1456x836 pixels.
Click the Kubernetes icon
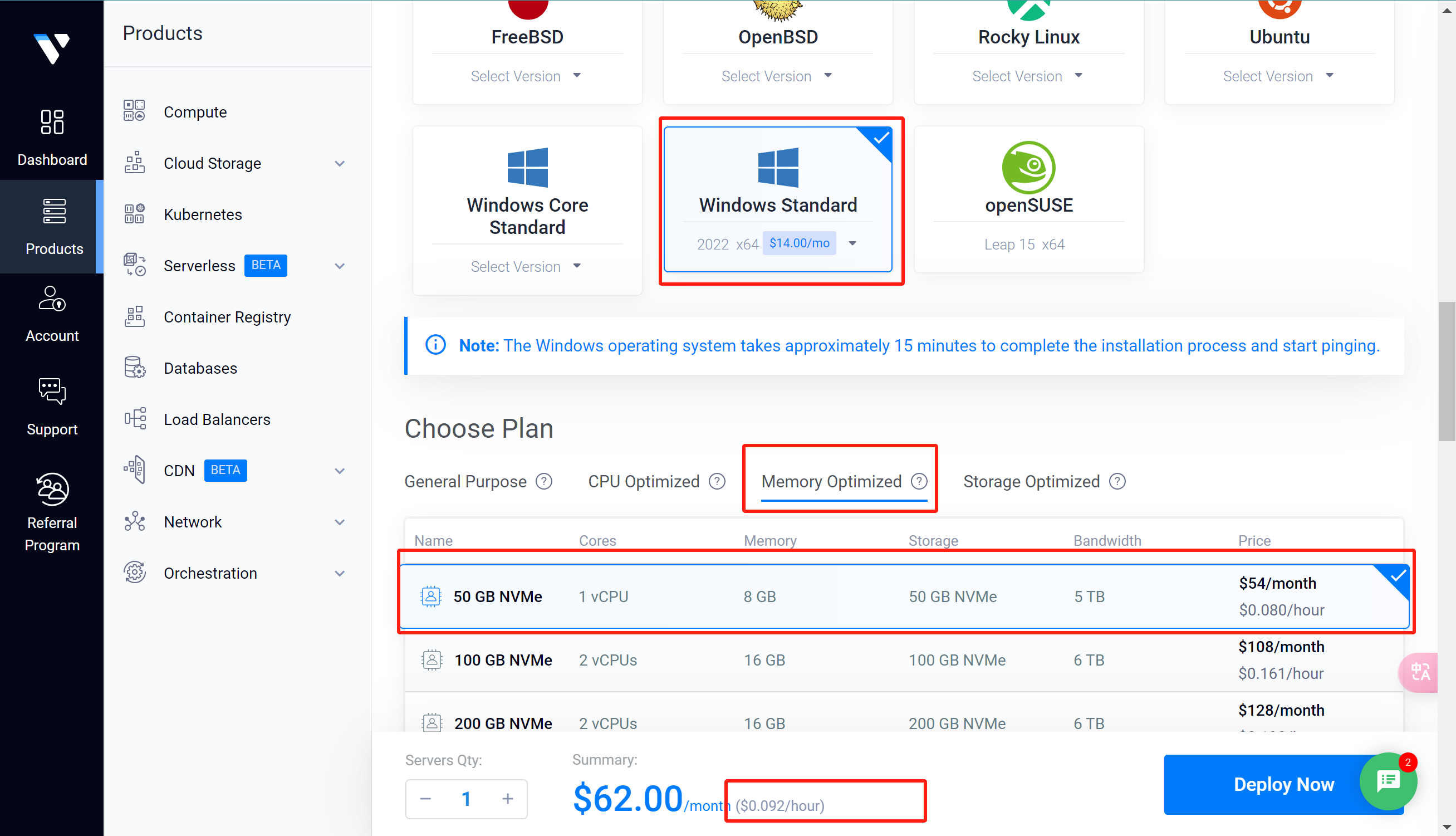pyautogui.click(x=134, y=213)
